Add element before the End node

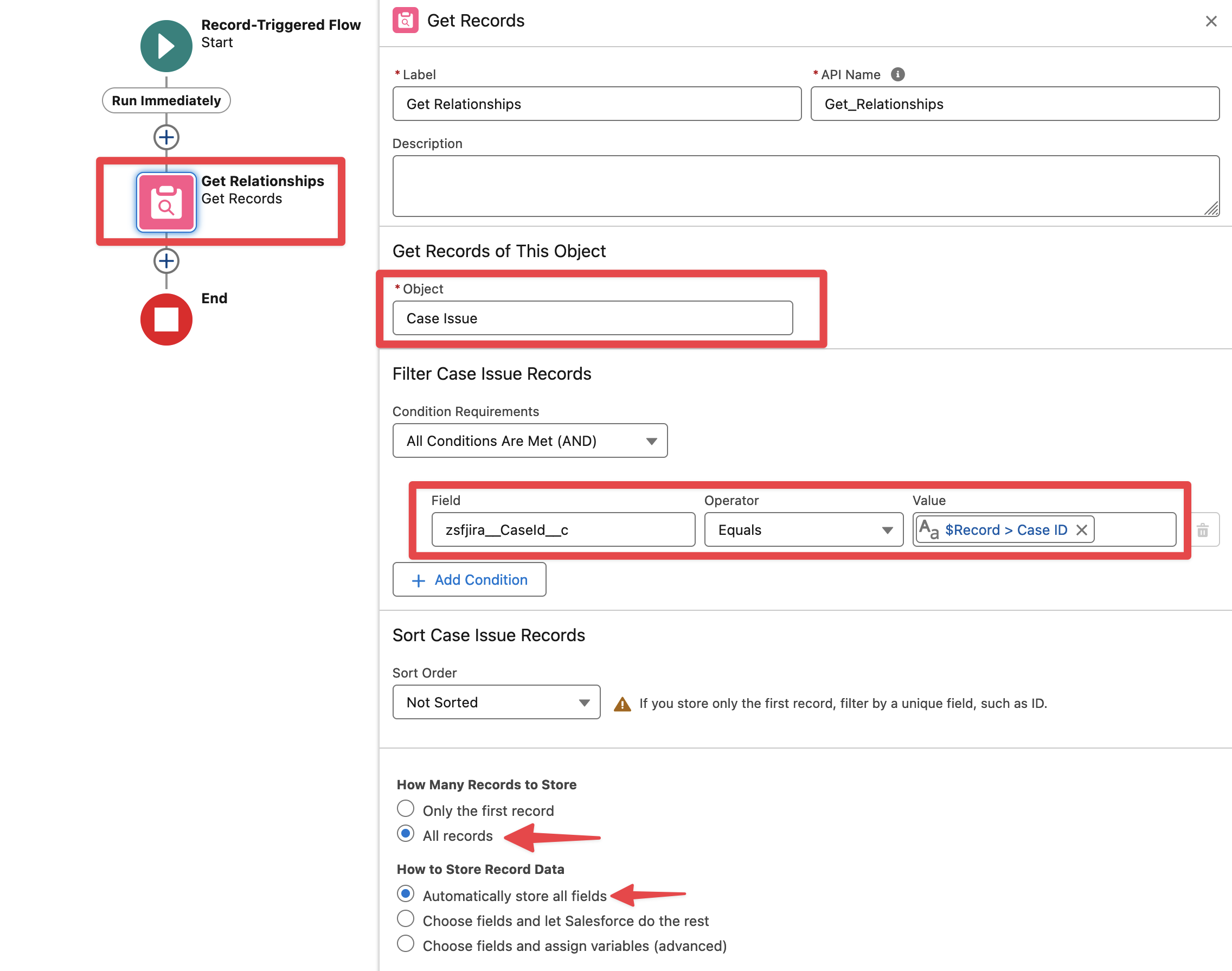(166, 261)
